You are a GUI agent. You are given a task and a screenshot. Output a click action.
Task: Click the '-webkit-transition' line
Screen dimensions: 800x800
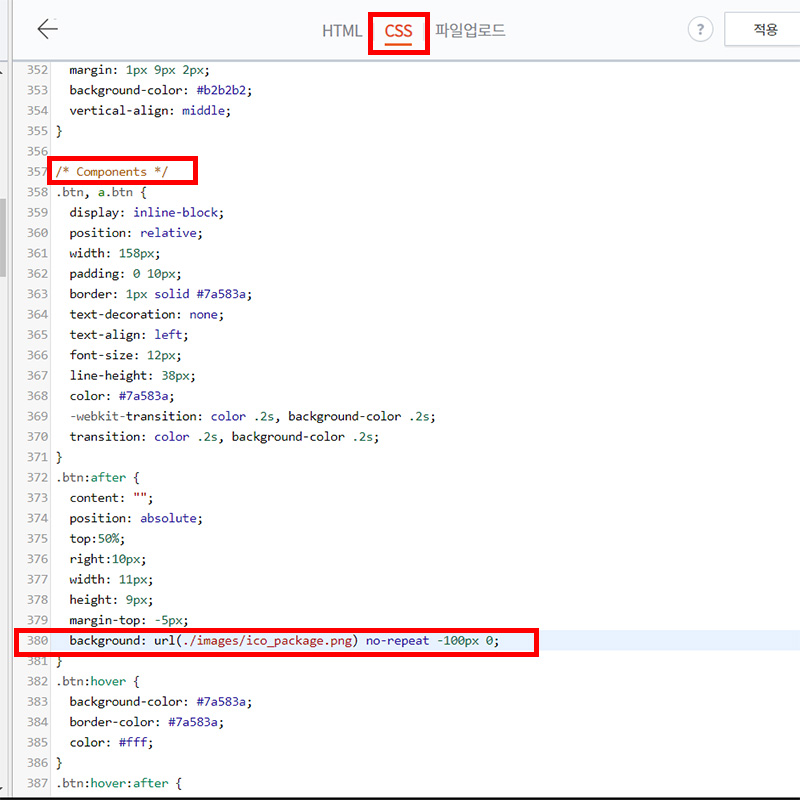pyautogui.click(x=253, y=416)
